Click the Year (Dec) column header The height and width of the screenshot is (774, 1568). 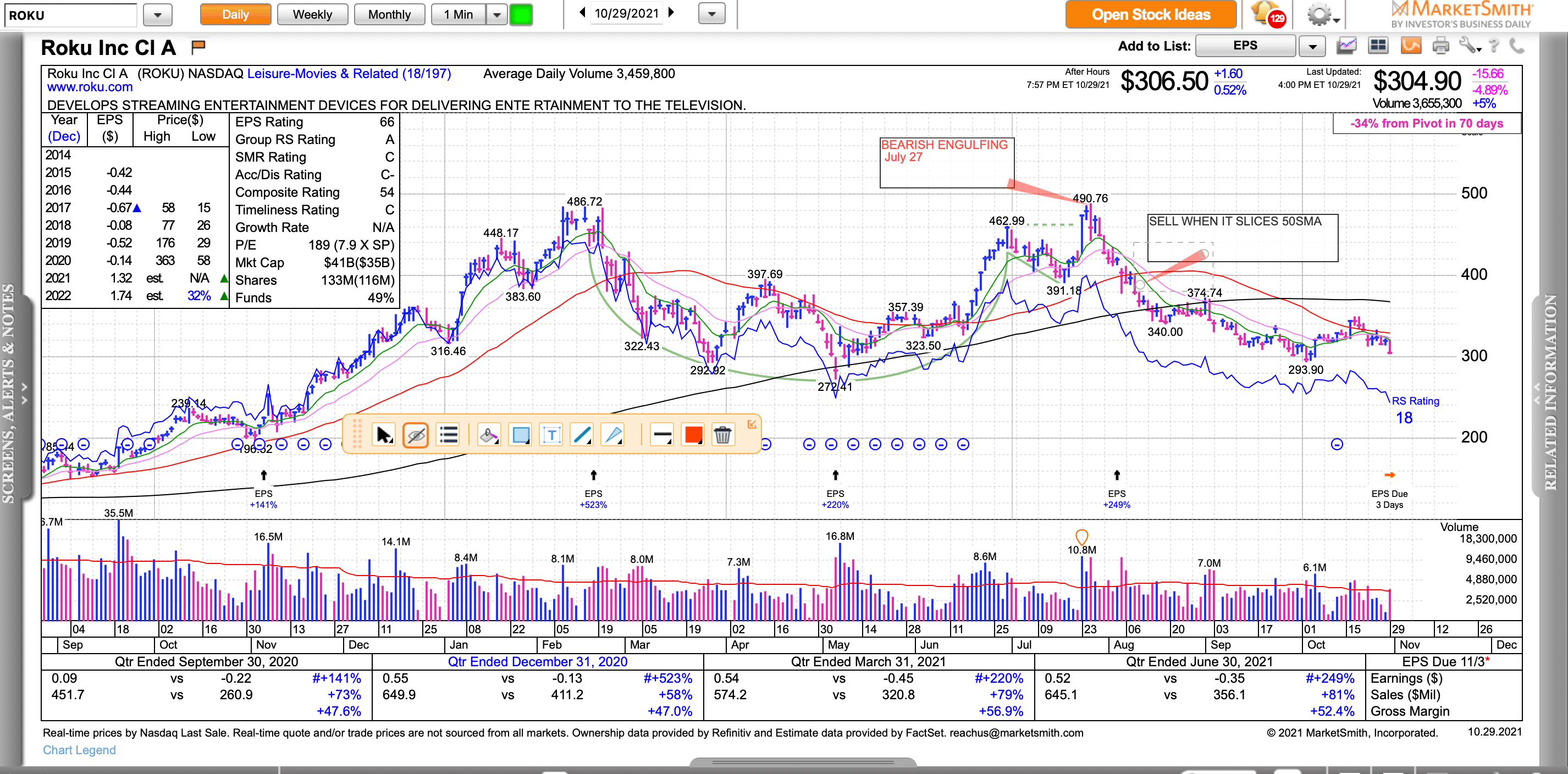[x=64, y=128]
